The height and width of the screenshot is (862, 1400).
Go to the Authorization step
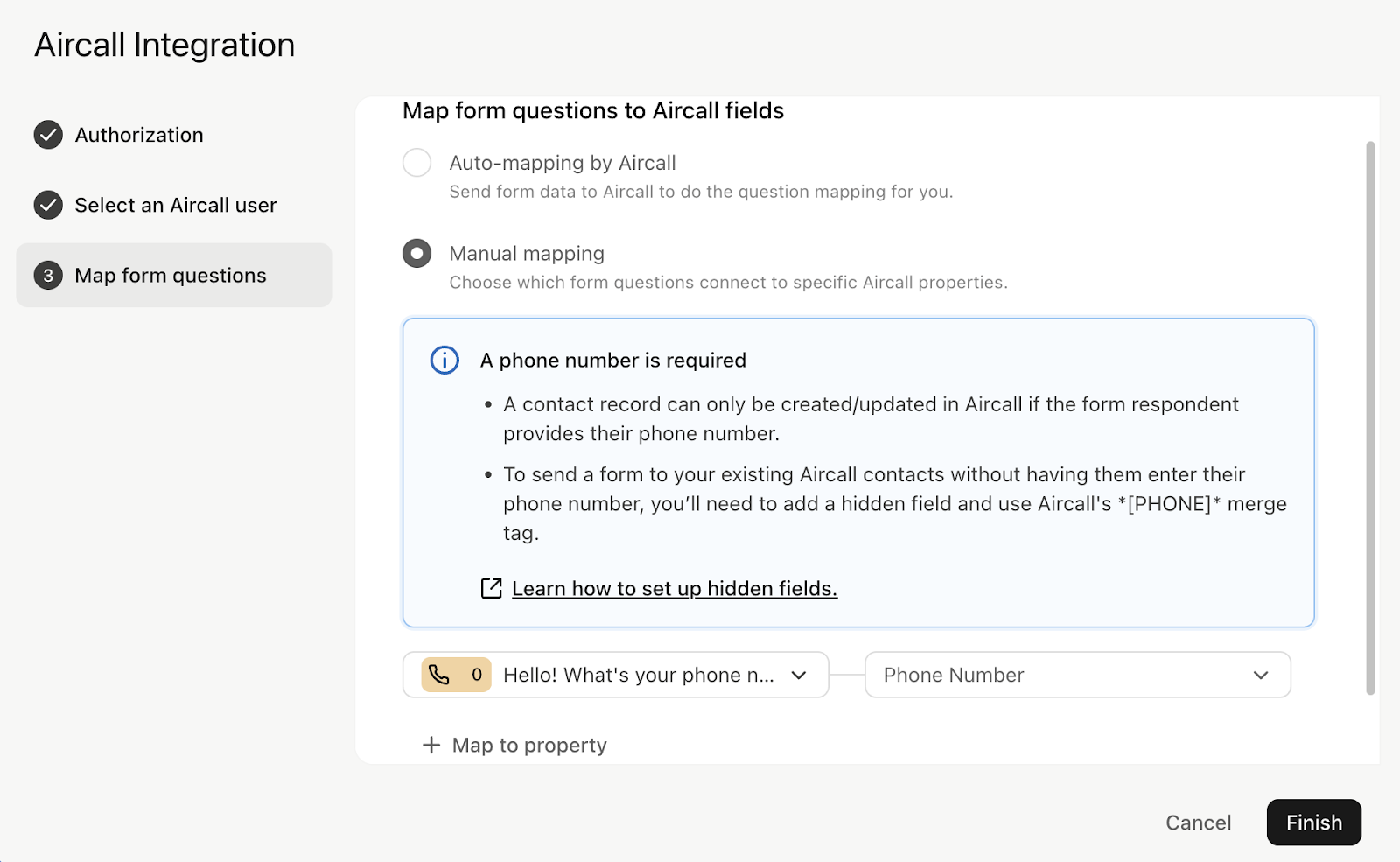(139, 135)
